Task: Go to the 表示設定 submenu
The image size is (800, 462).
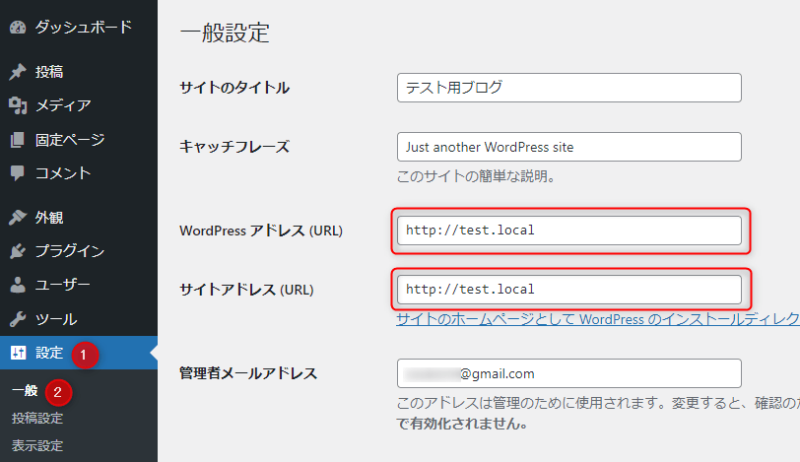Action: tap(37, 445)
